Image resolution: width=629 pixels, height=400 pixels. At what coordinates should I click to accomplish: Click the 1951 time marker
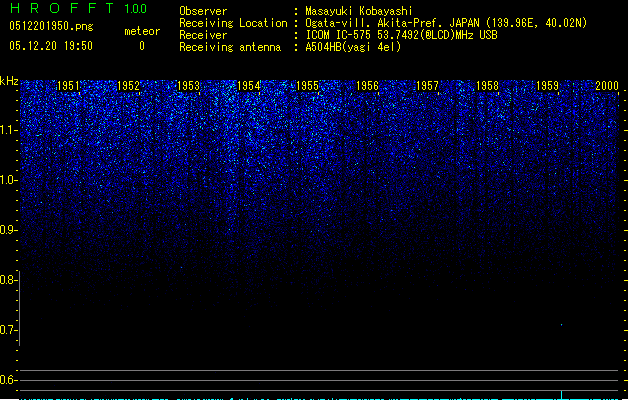(68, 86)
